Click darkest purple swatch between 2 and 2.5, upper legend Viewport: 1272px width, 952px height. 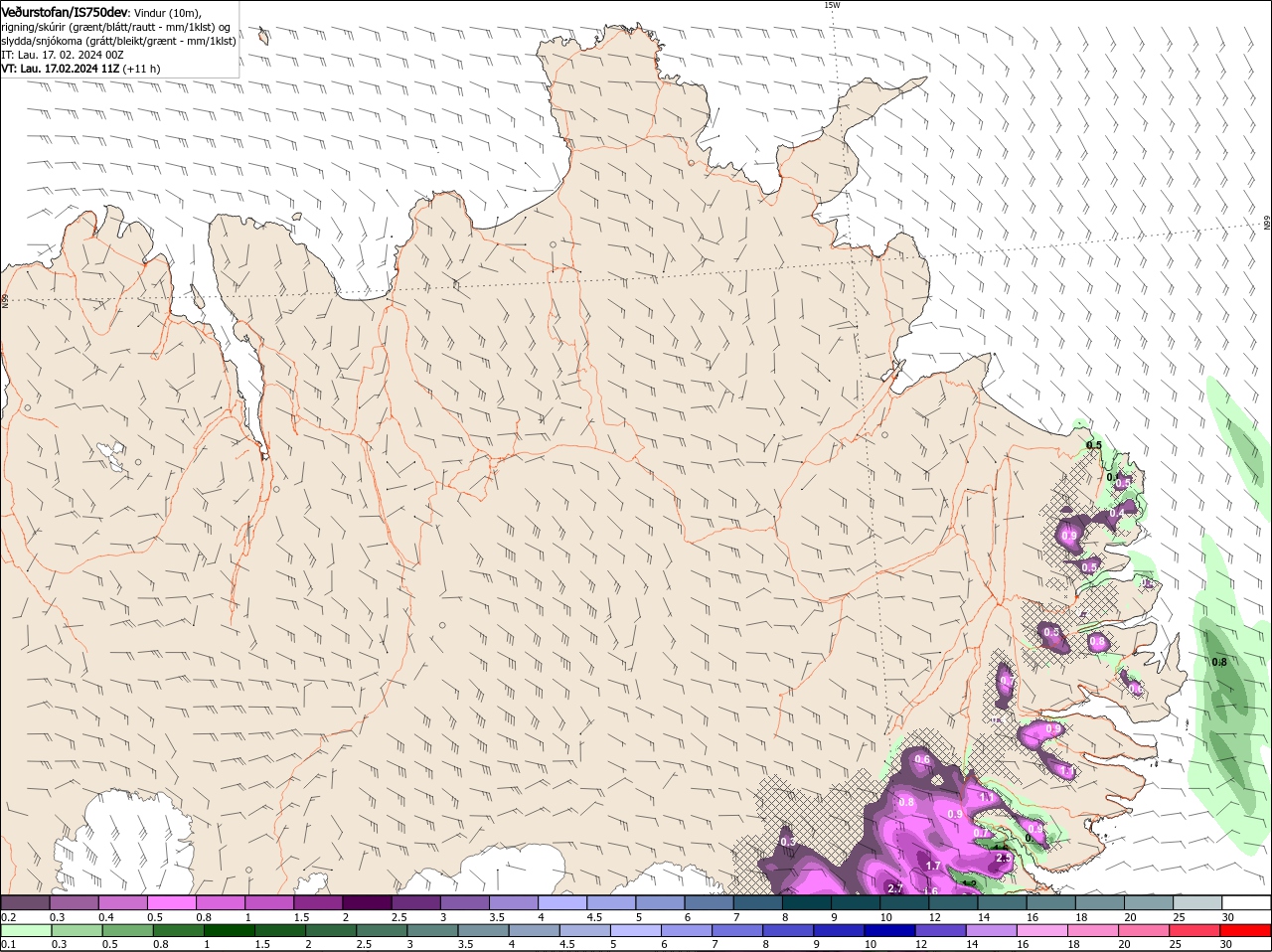(367, 902)
